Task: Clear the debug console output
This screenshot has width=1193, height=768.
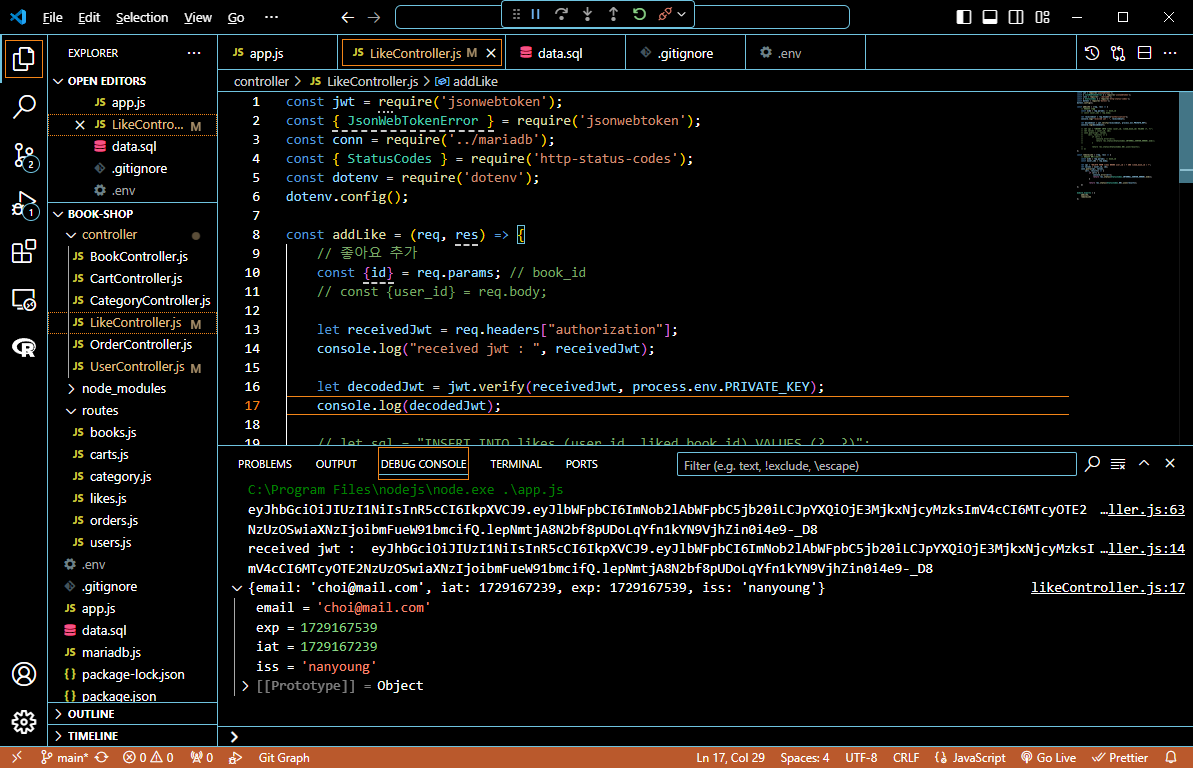Action: [1118, 464]
